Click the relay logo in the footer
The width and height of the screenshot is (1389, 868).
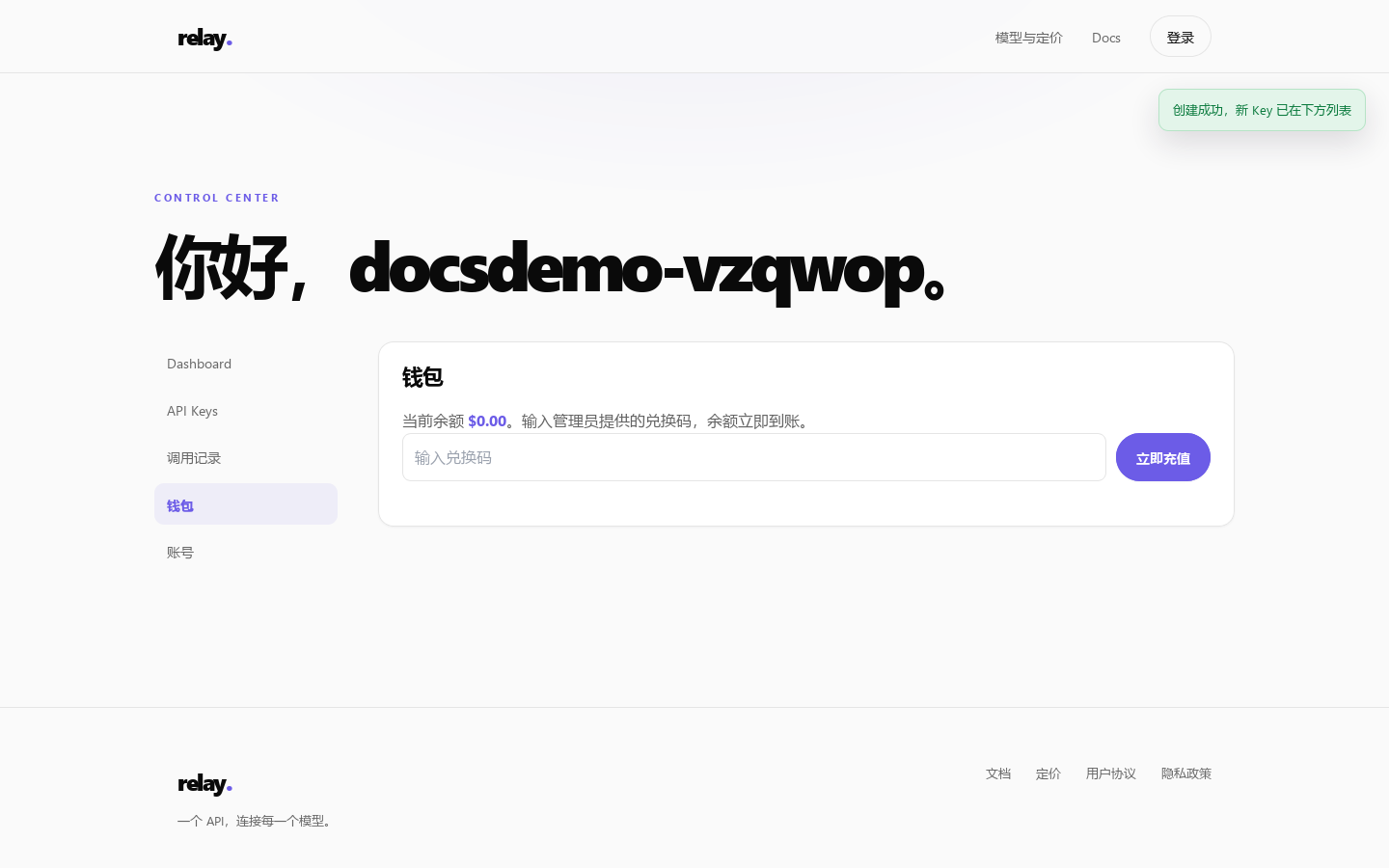coord(204,784)
